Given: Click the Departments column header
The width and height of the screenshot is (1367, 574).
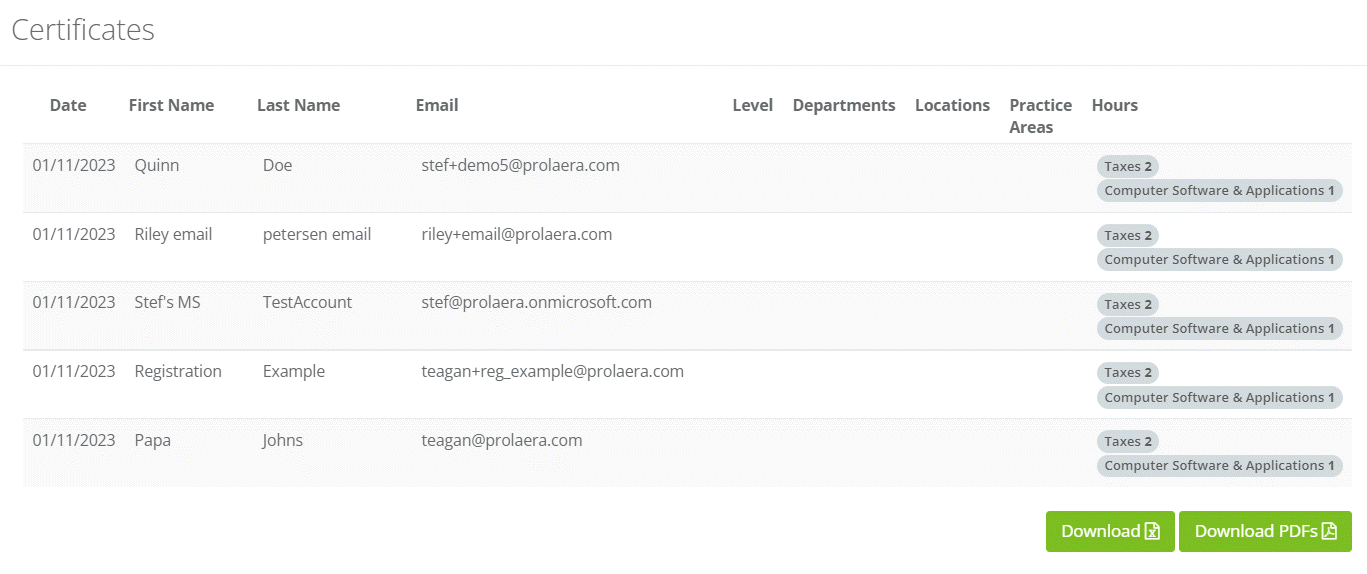Looking at the screenshot, I should coord(844,105).
